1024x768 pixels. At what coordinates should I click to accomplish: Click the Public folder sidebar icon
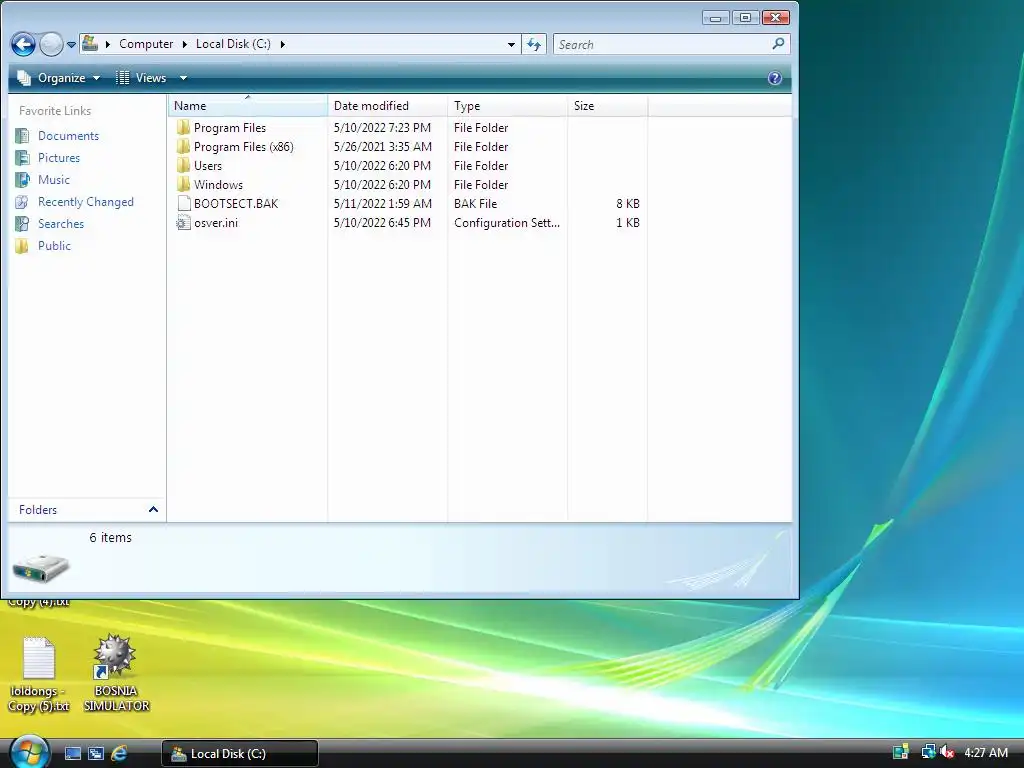coord(22,246)
